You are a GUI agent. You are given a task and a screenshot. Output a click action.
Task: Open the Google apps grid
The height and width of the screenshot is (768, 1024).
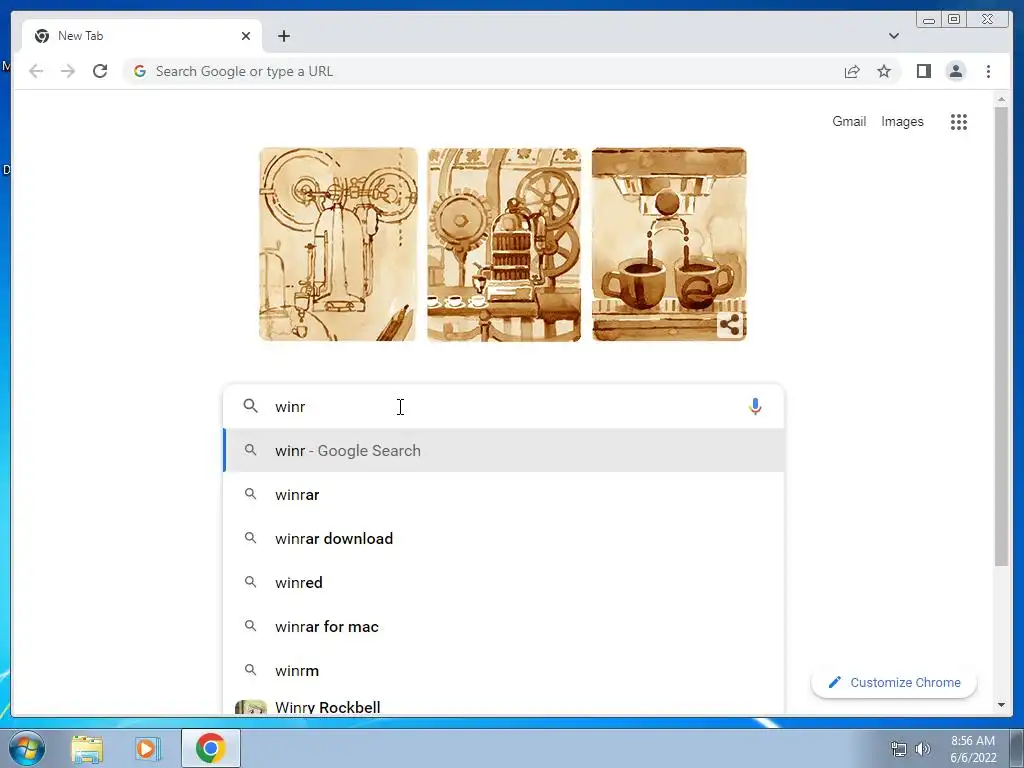point(959,121)
